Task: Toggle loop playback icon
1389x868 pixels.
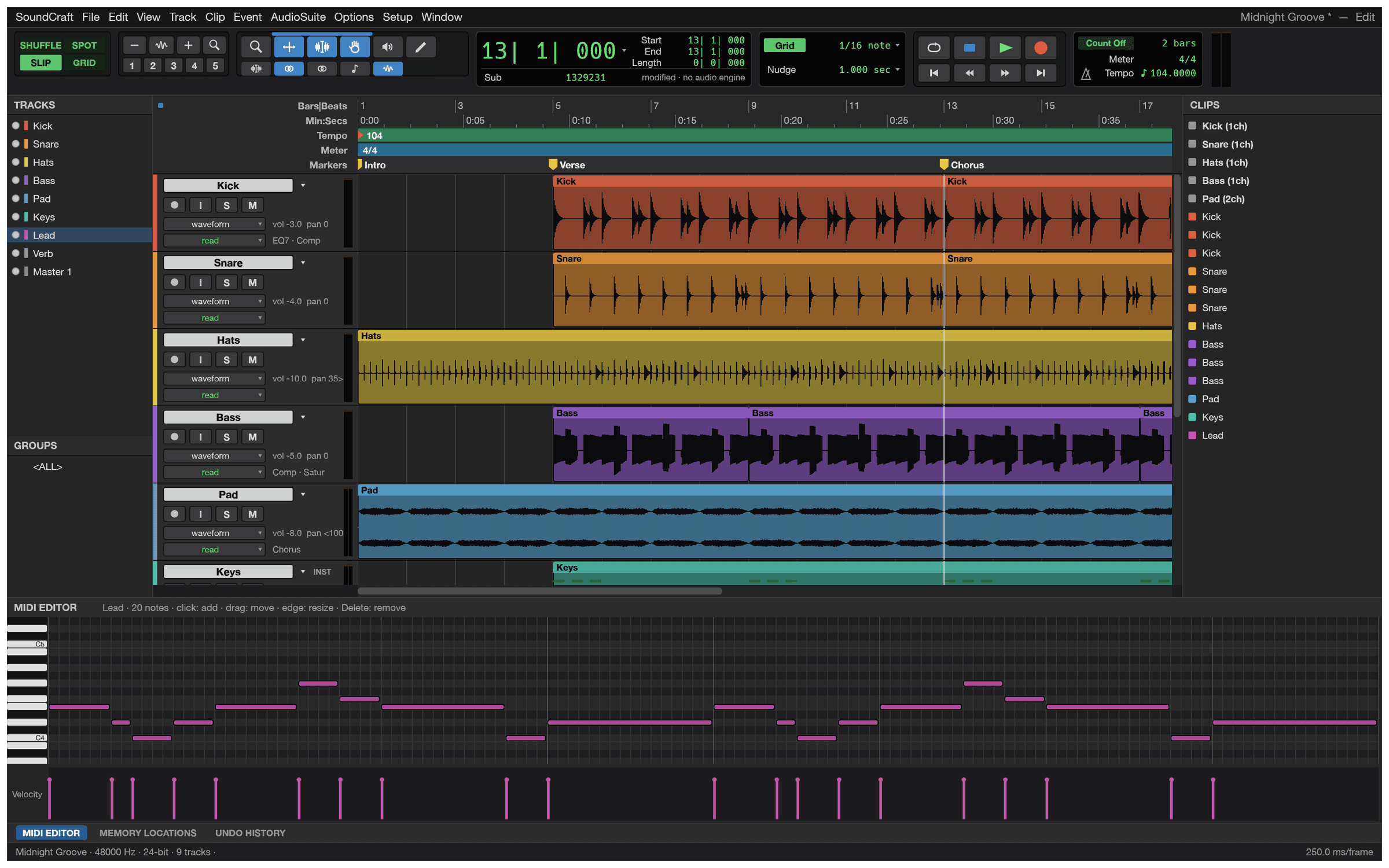Action: 934,47
